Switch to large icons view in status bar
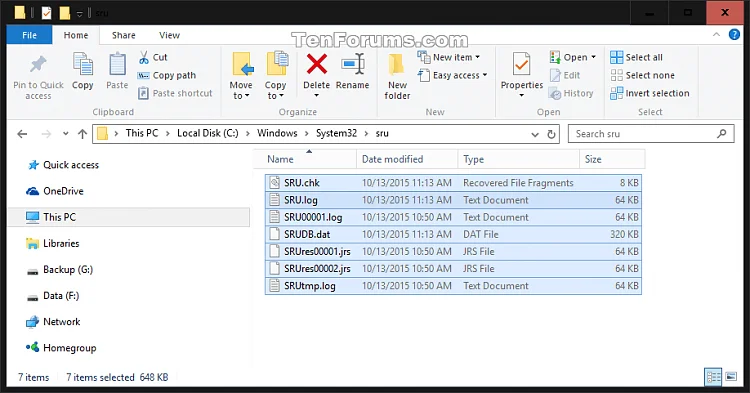This screenshot has width=750, height=393. pyautogui.click(x=731, y=377)
